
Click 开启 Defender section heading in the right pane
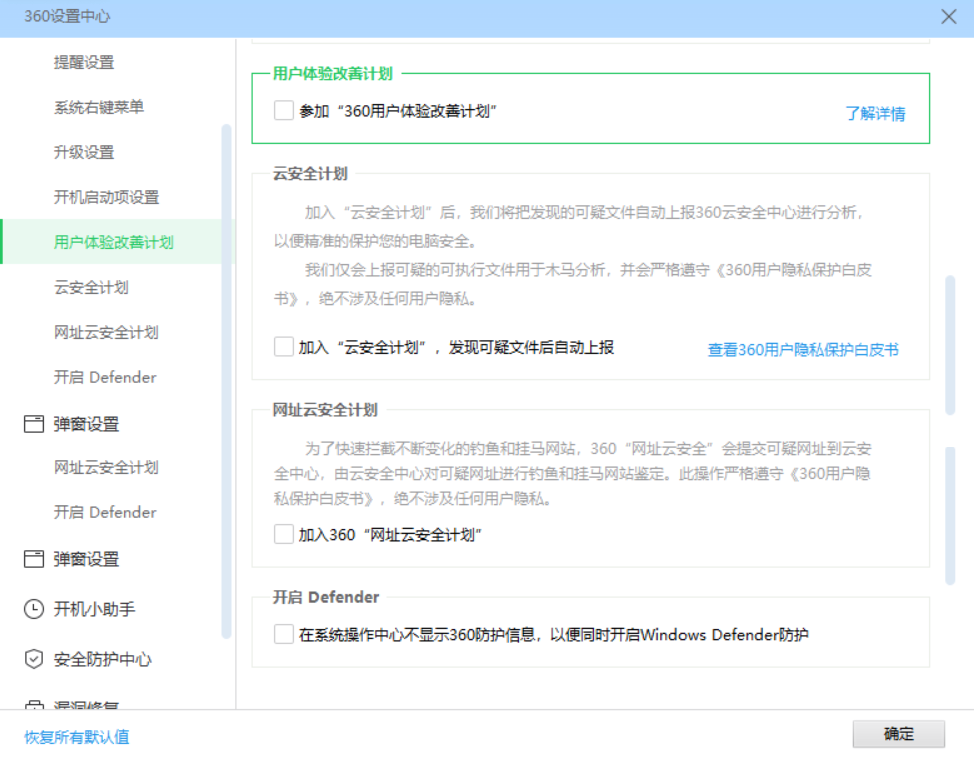pos(326,597)
